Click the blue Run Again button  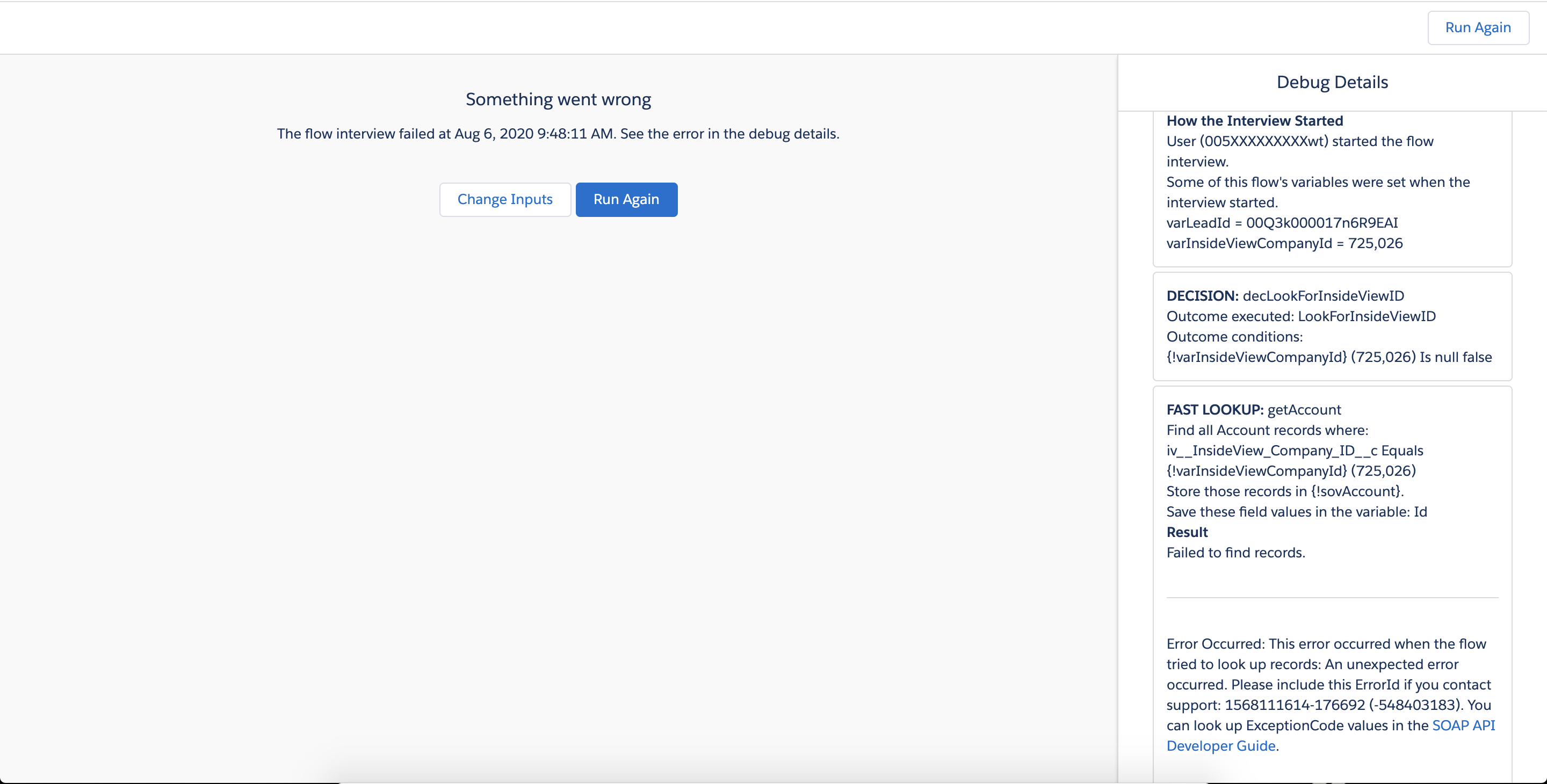[x=626, y=199]
